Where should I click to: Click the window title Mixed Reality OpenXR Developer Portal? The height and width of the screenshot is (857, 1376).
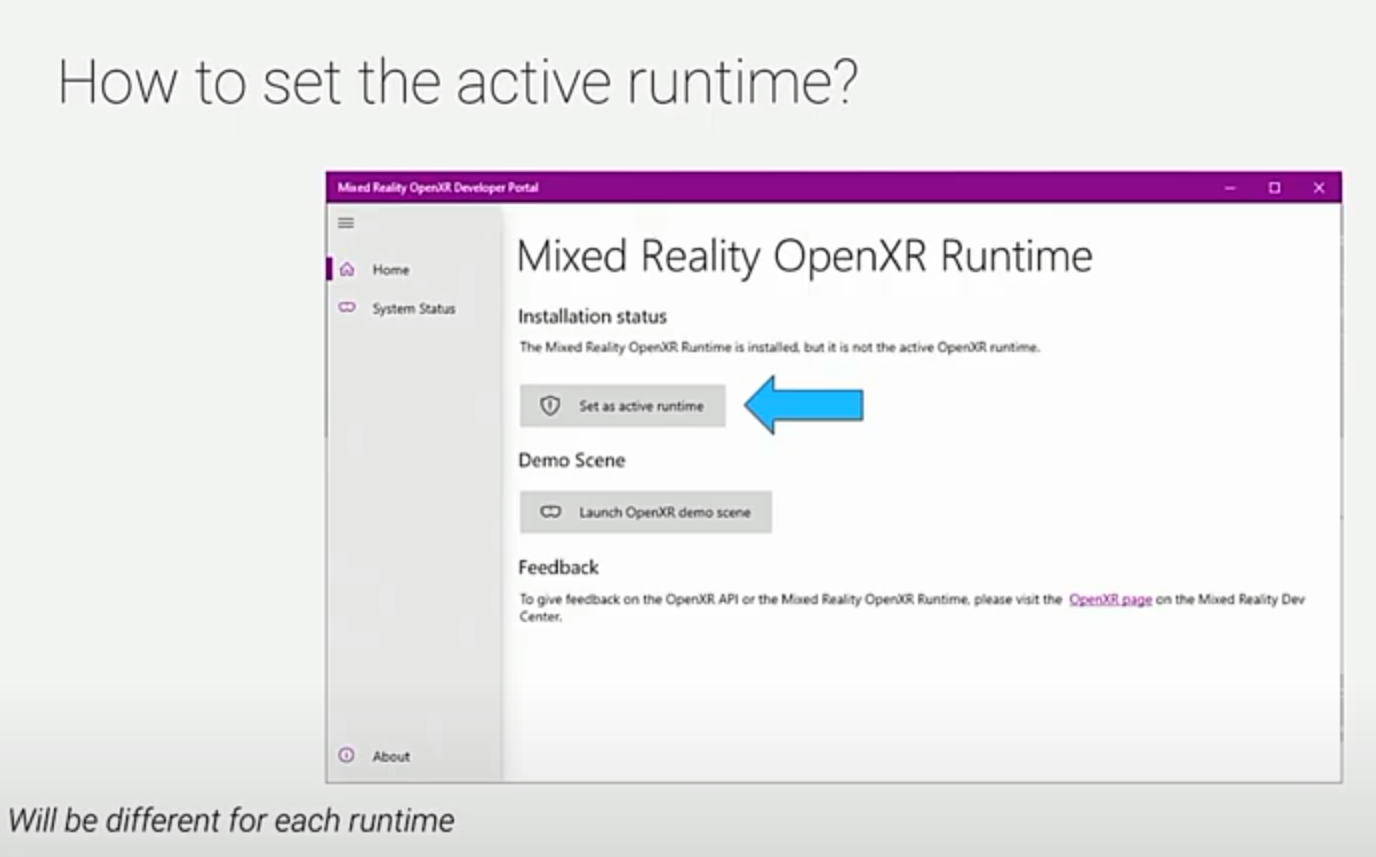438,188
